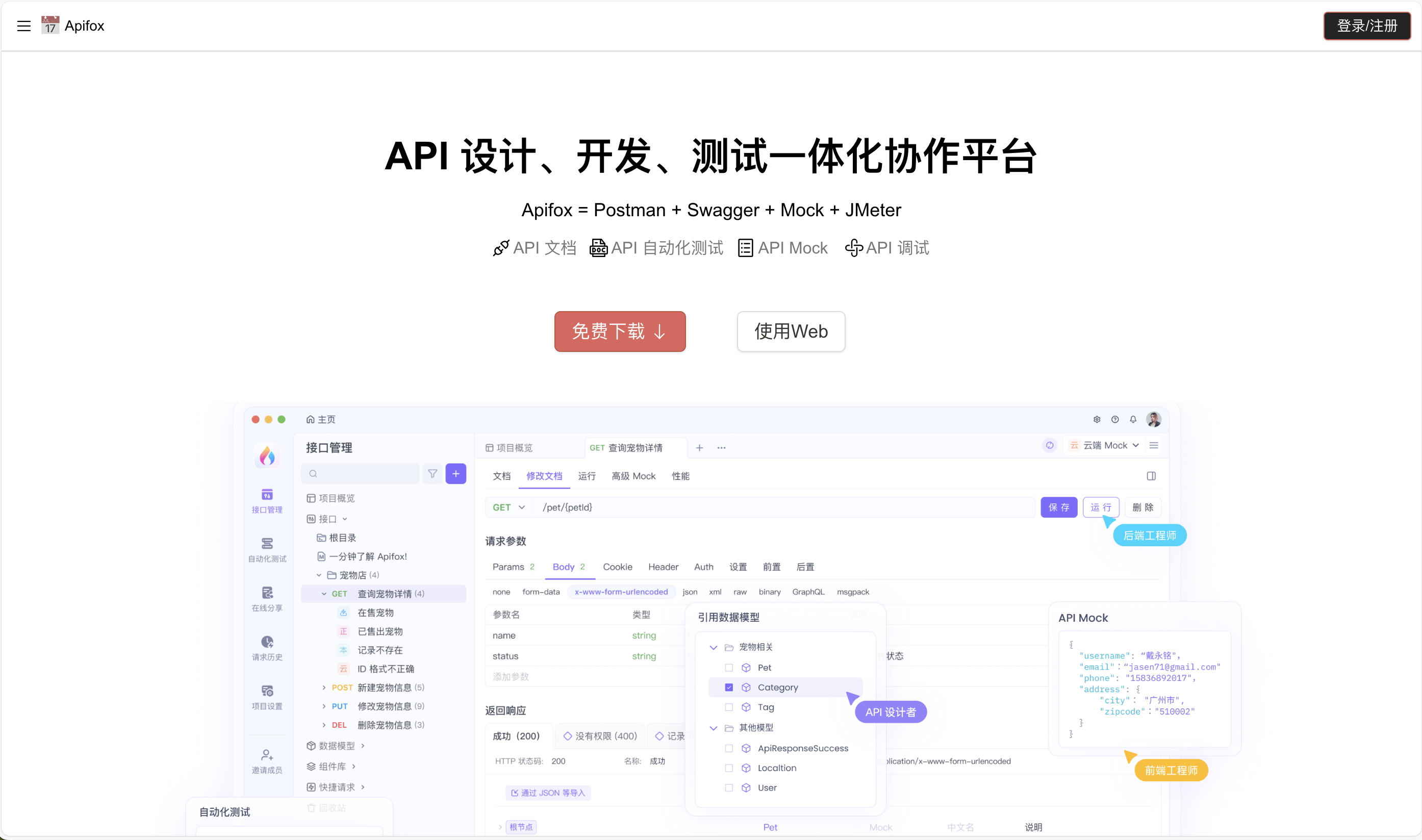Click the /pet/{petId} URL field
1422x840 pixels.
tap(784, 507)
